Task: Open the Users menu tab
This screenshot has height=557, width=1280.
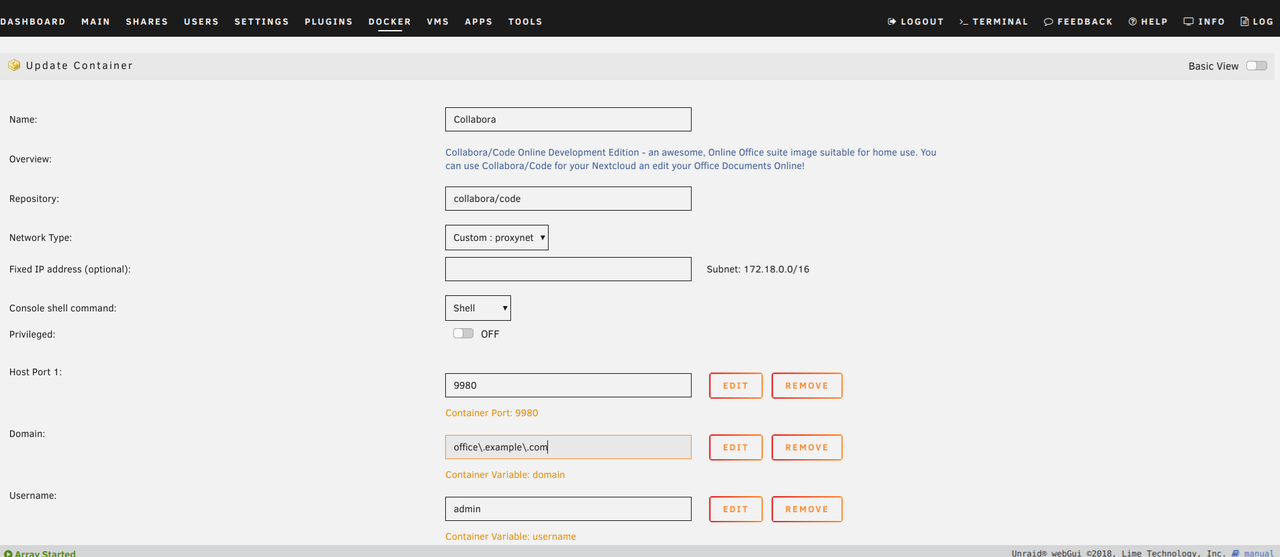Action: click(x=201, y=21)
